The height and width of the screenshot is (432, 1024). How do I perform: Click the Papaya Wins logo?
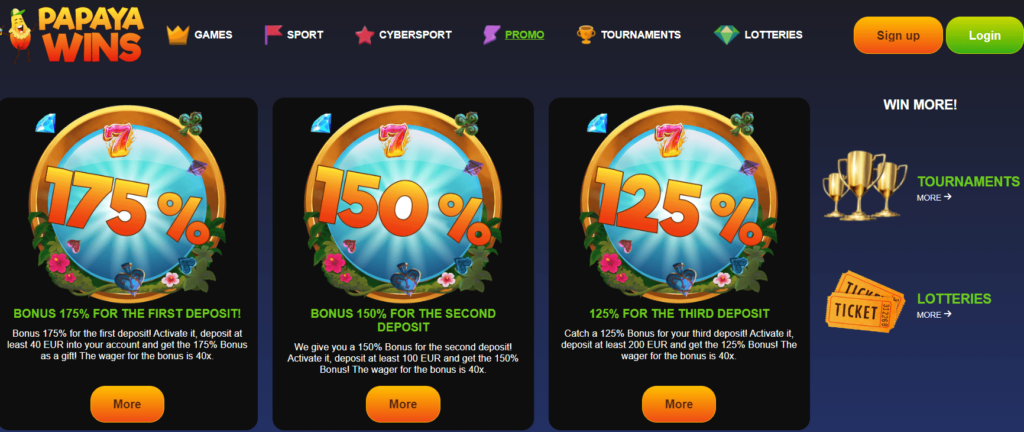pos(75,34)
